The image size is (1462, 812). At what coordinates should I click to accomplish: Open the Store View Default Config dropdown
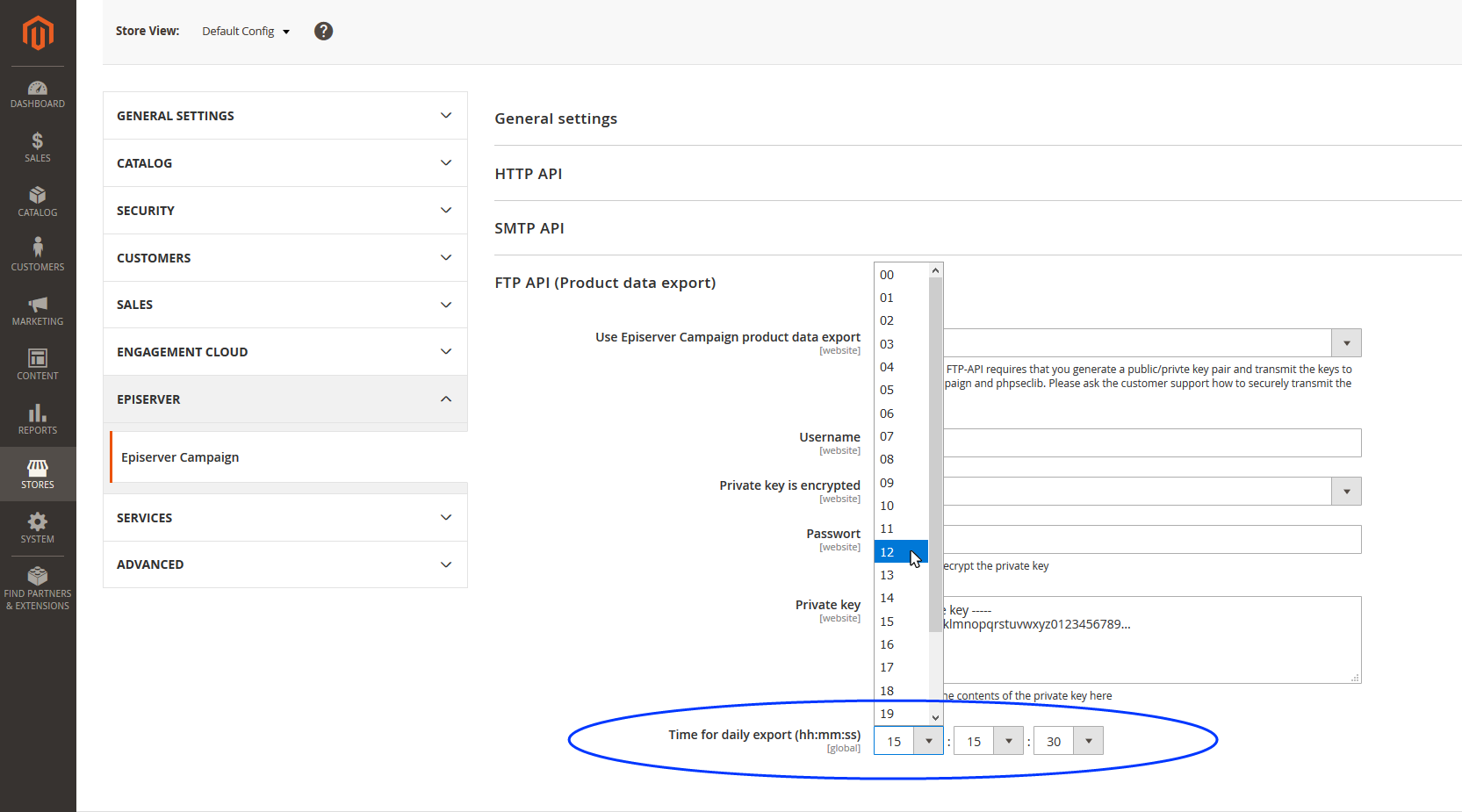coord(246,32)
